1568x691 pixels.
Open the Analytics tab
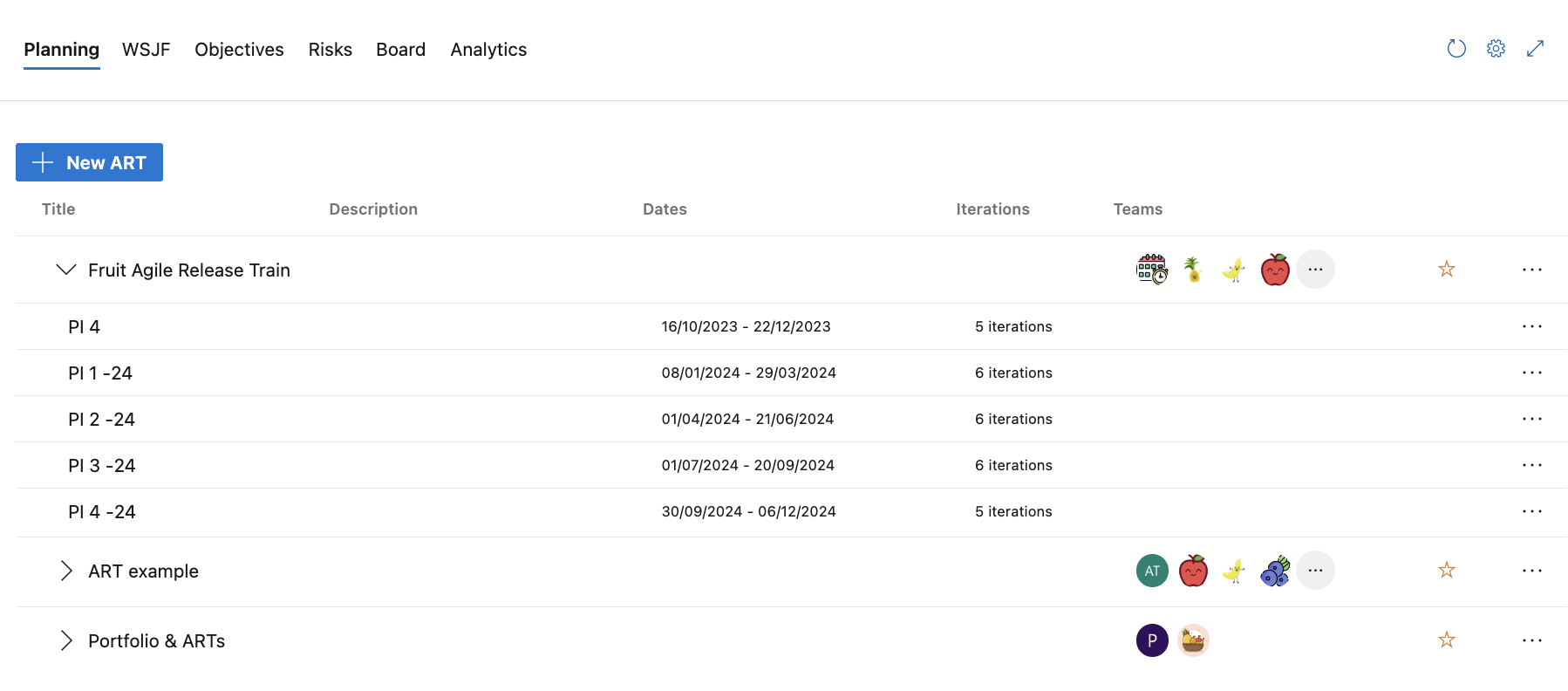[488, 50]
